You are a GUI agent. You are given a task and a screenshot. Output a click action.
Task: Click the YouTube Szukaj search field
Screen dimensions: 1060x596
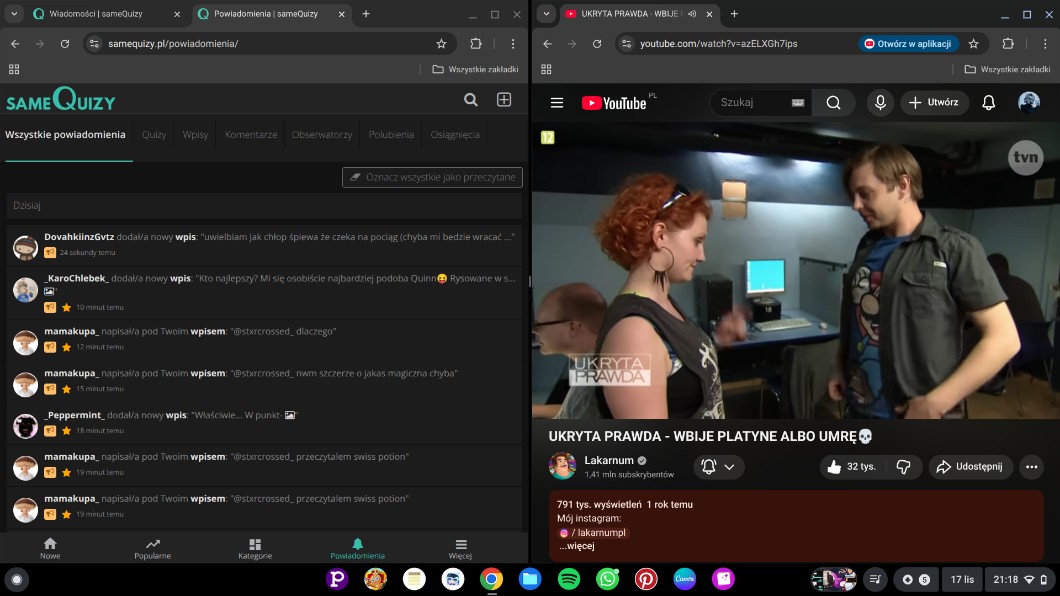pos(750,103)
